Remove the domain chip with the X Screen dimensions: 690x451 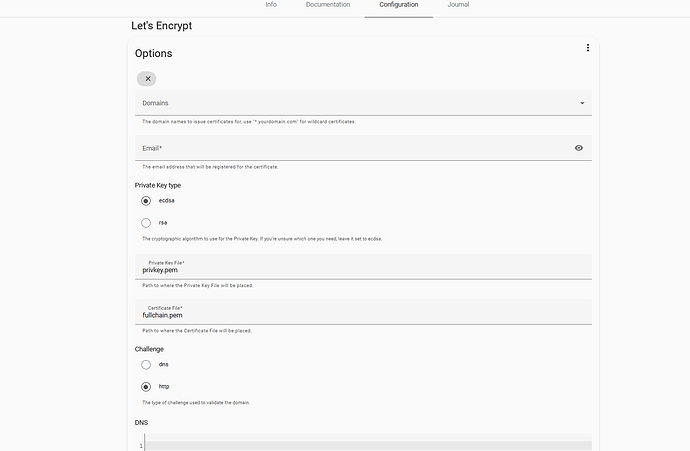[148, 79]
